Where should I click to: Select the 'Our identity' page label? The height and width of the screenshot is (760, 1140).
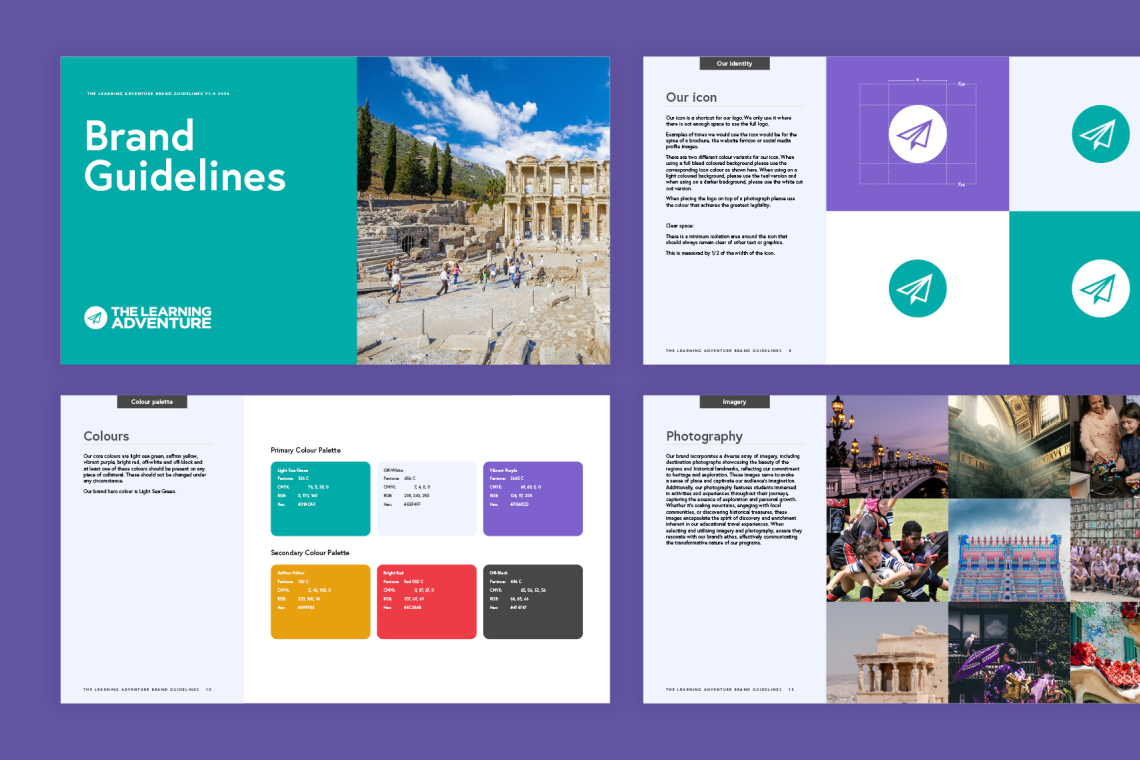coord(734,63)
